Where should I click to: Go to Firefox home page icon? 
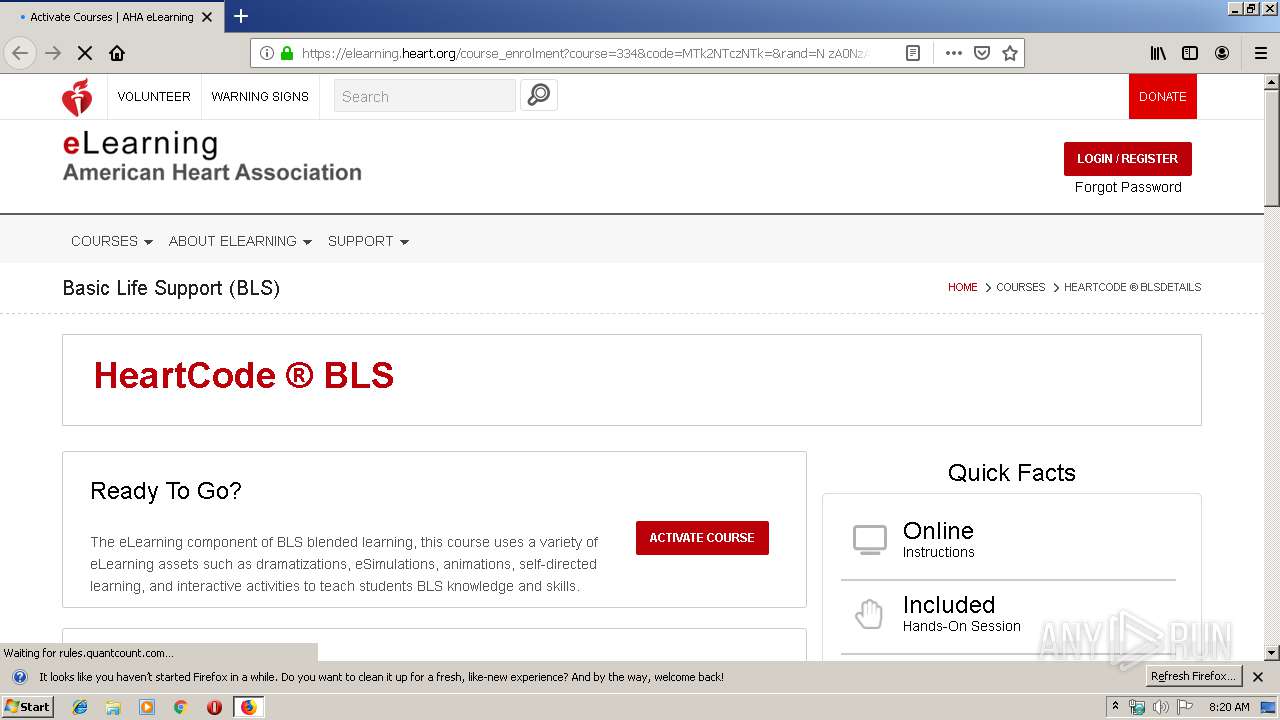pos(117,53)
